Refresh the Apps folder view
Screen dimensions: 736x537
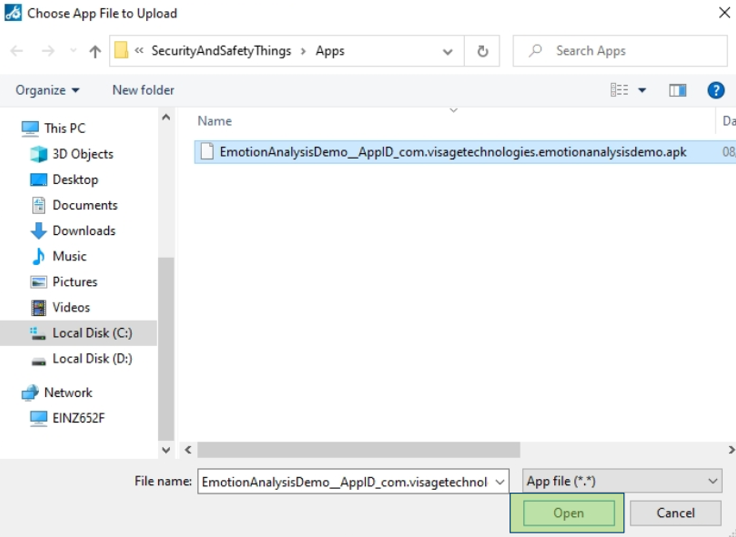483,51
